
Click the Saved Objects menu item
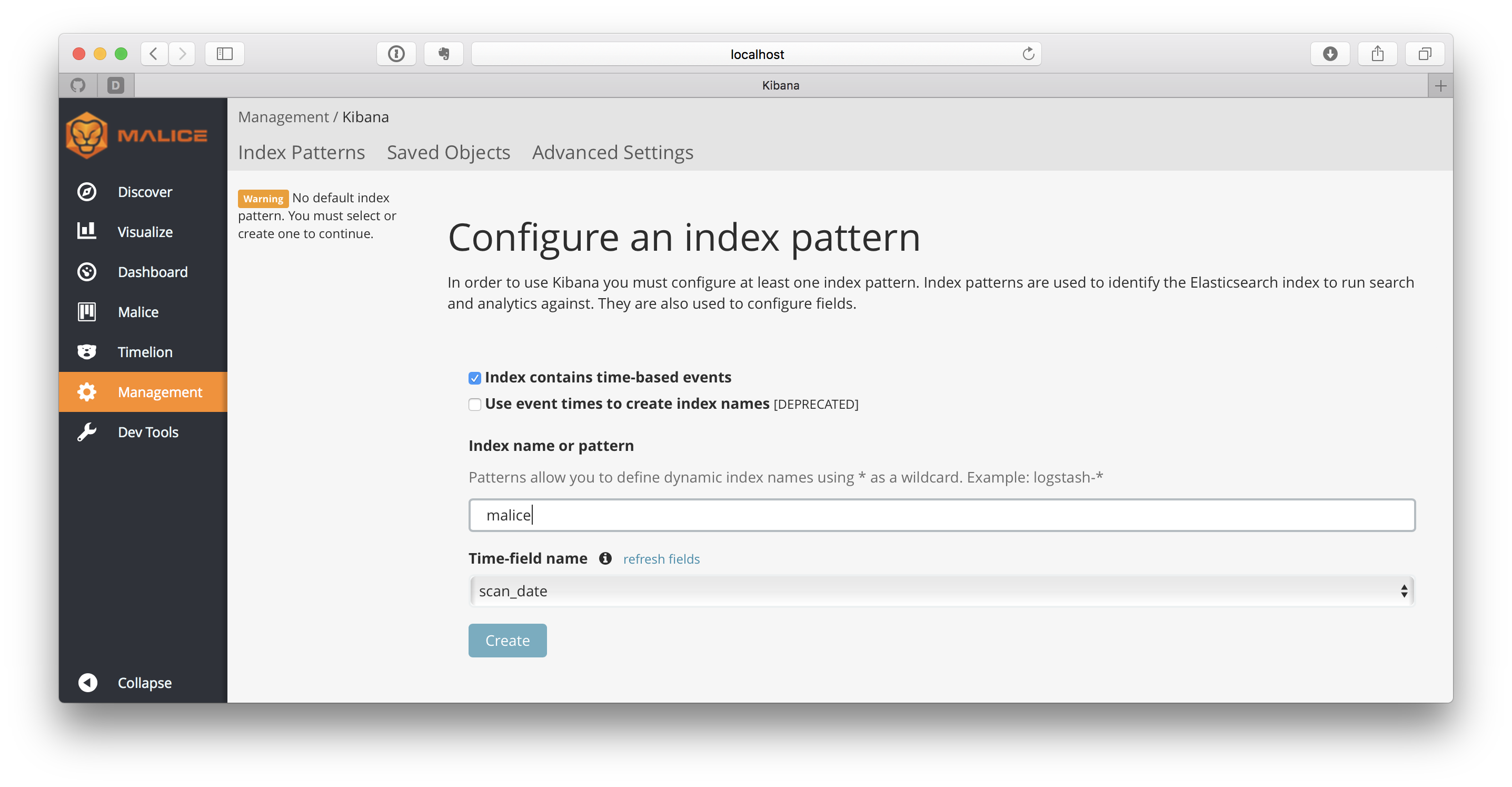point(448,152)
